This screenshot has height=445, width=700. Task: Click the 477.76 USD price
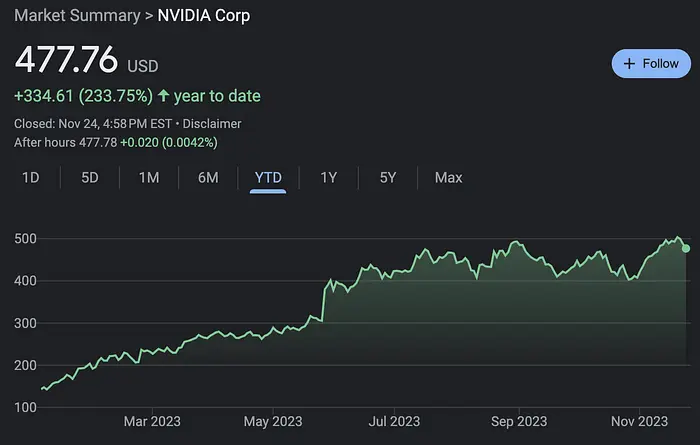87,60
